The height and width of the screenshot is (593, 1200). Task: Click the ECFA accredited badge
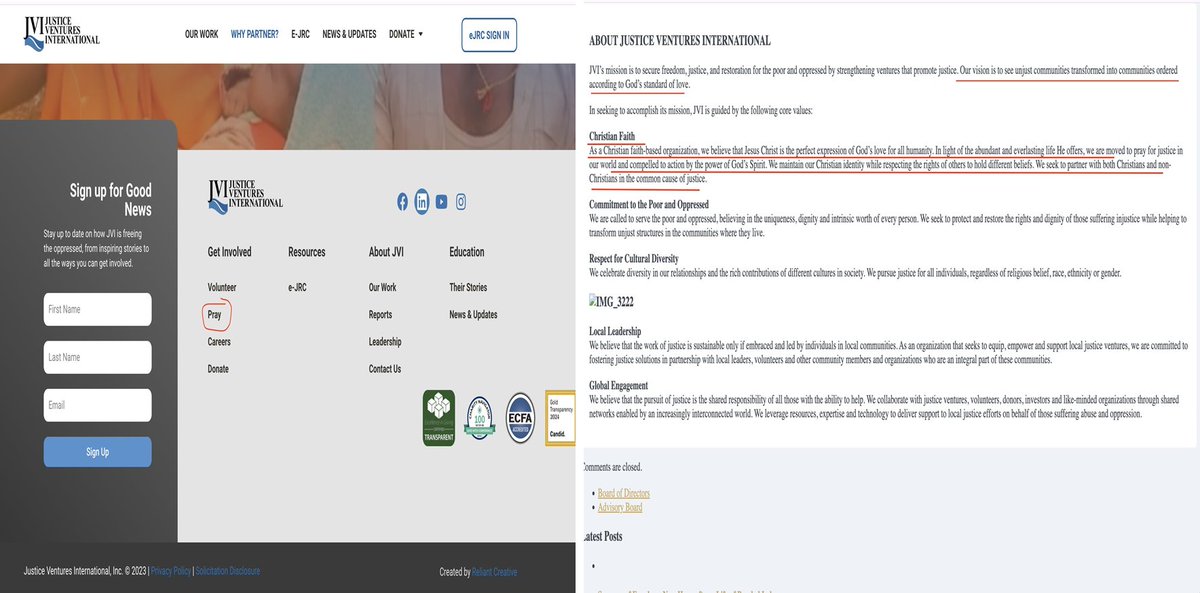pos(521,418)
